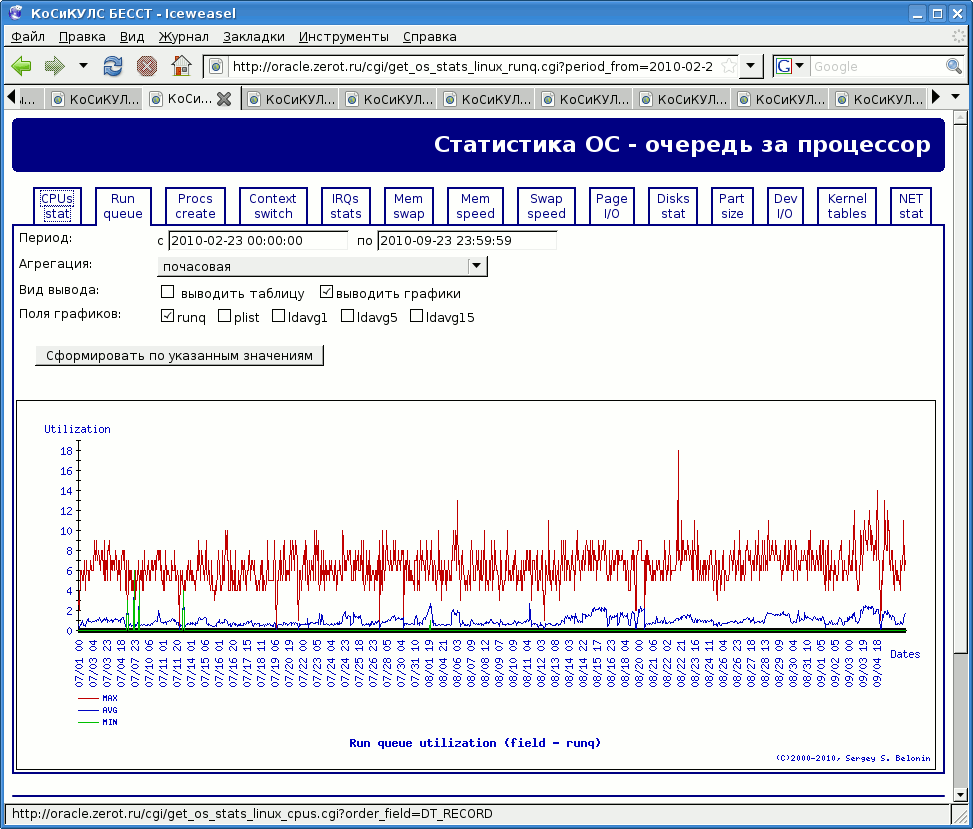Open the Правка menu
The height and width of the screenshot is (829, 973).
coord(82,37)
